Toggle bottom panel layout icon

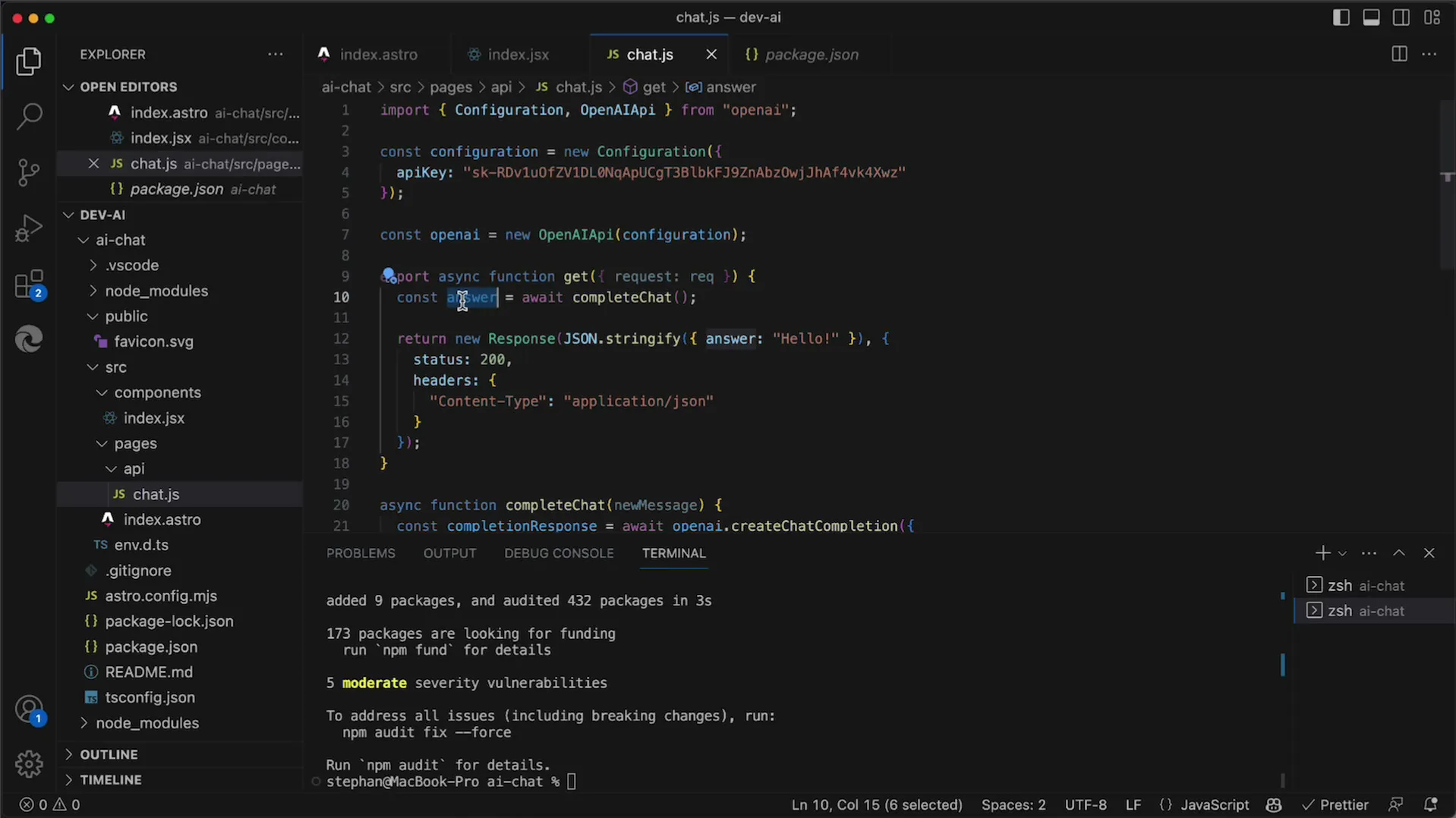coord(1371,17)
